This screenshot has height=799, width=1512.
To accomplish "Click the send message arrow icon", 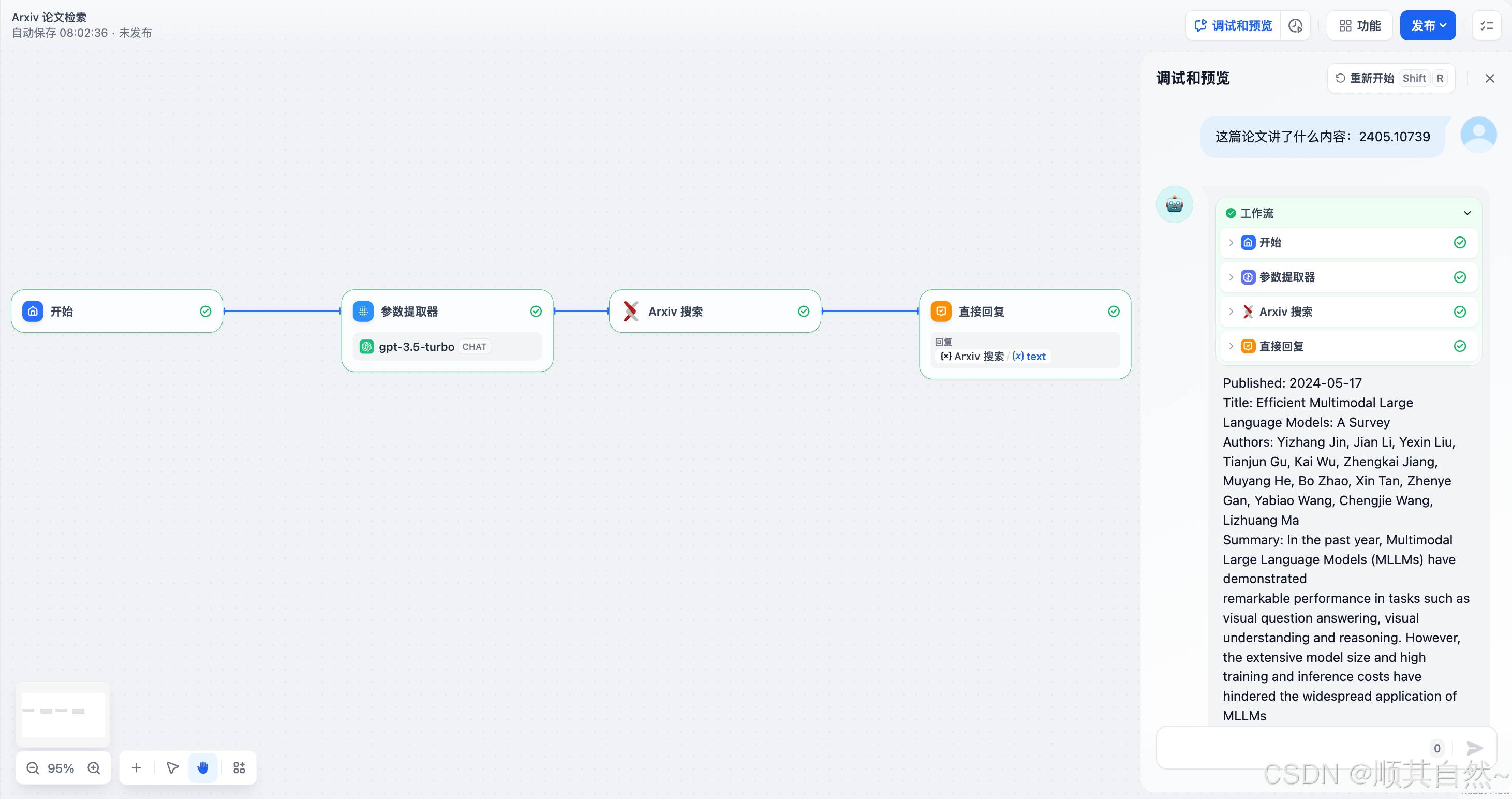I will click(x=1474, y=748).
